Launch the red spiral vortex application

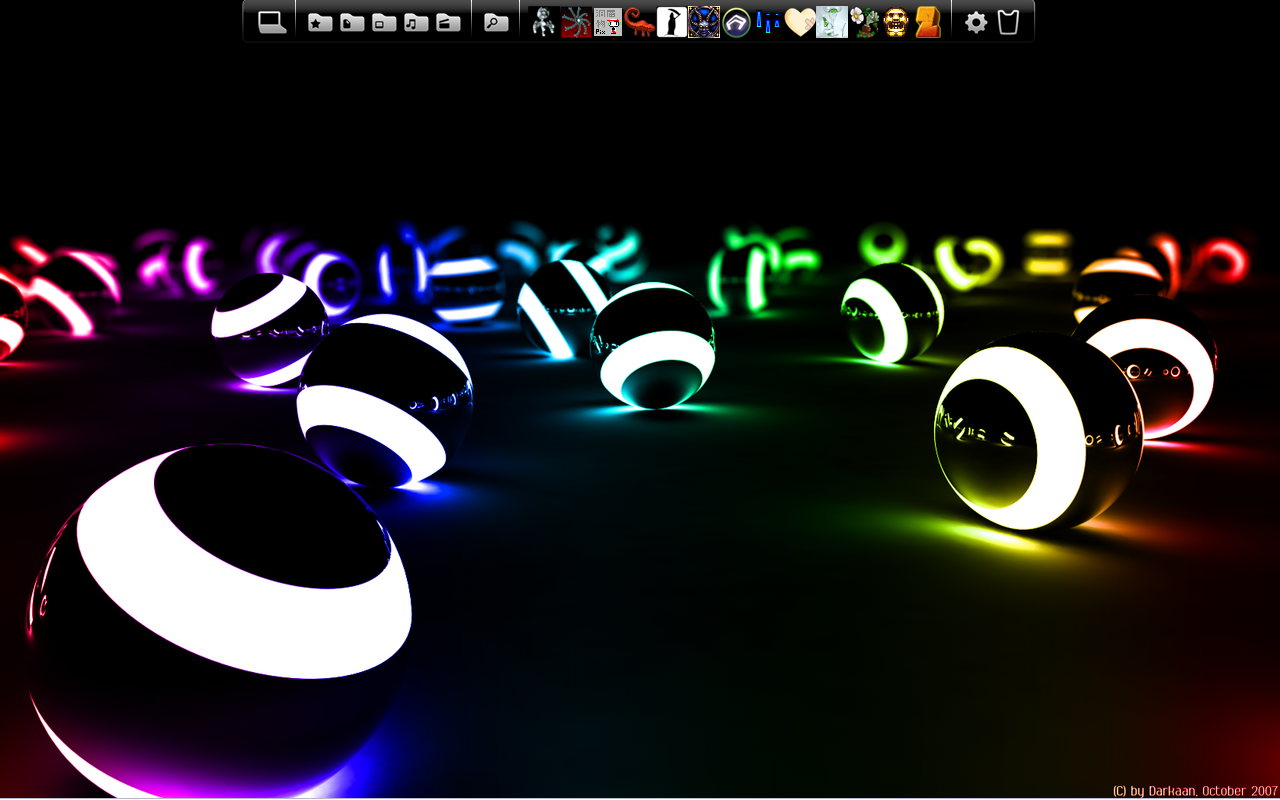[x=576, y=22]
